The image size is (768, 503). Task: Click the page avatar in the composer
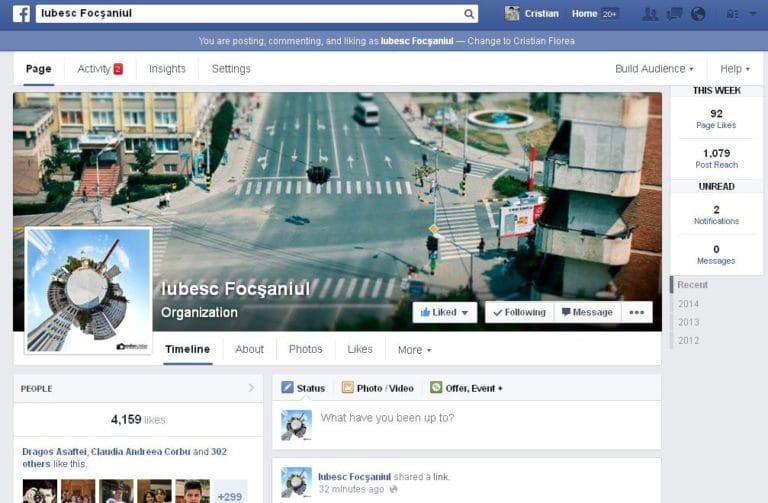296,425
